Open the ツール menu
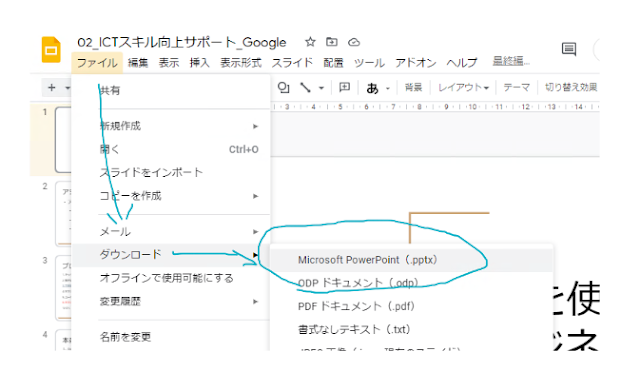 369,62
